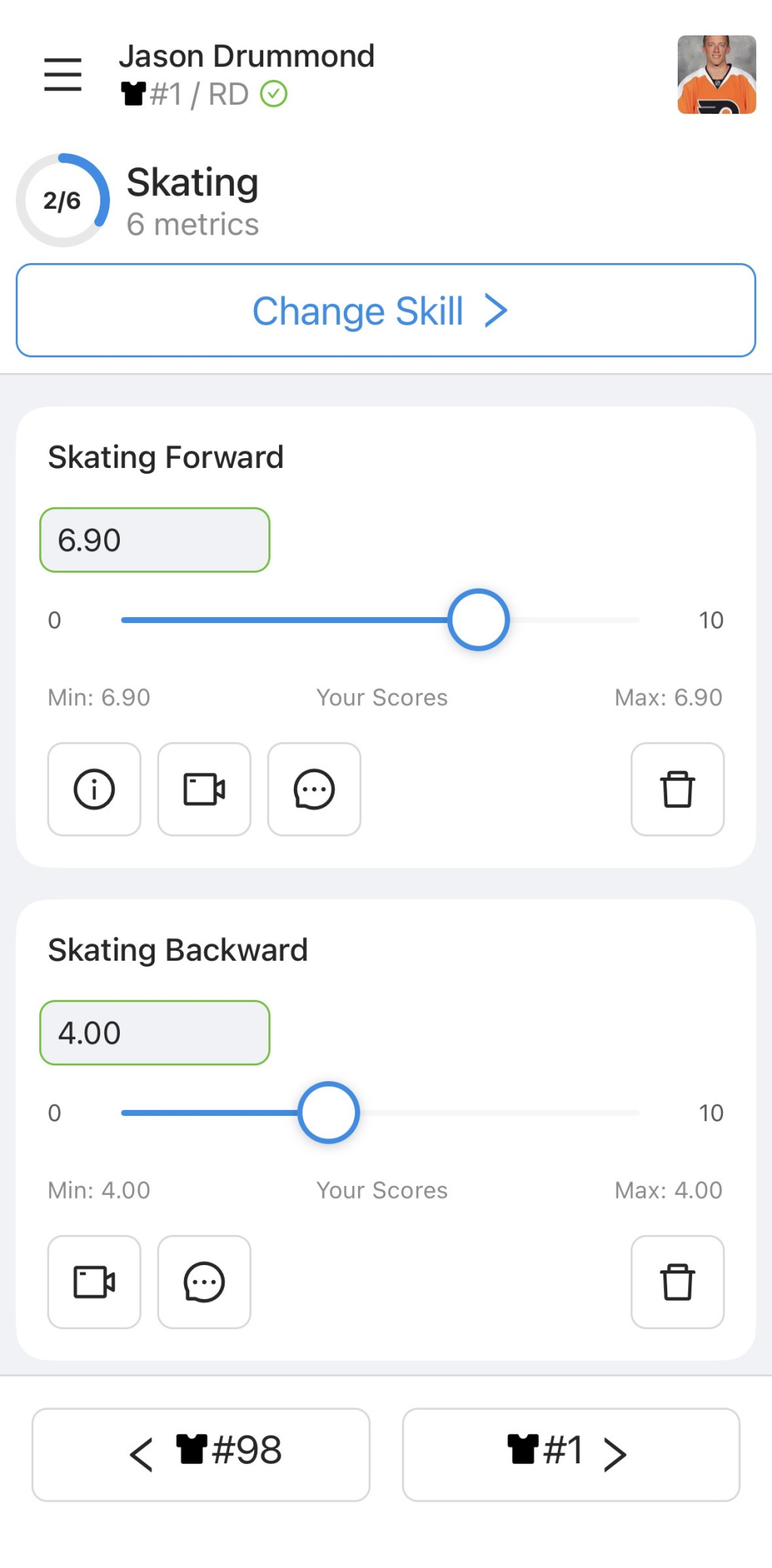The width and height of the screenshot is (772, 1568).
Task: Open Jason Drummond's profile photo
Action: 716,75
